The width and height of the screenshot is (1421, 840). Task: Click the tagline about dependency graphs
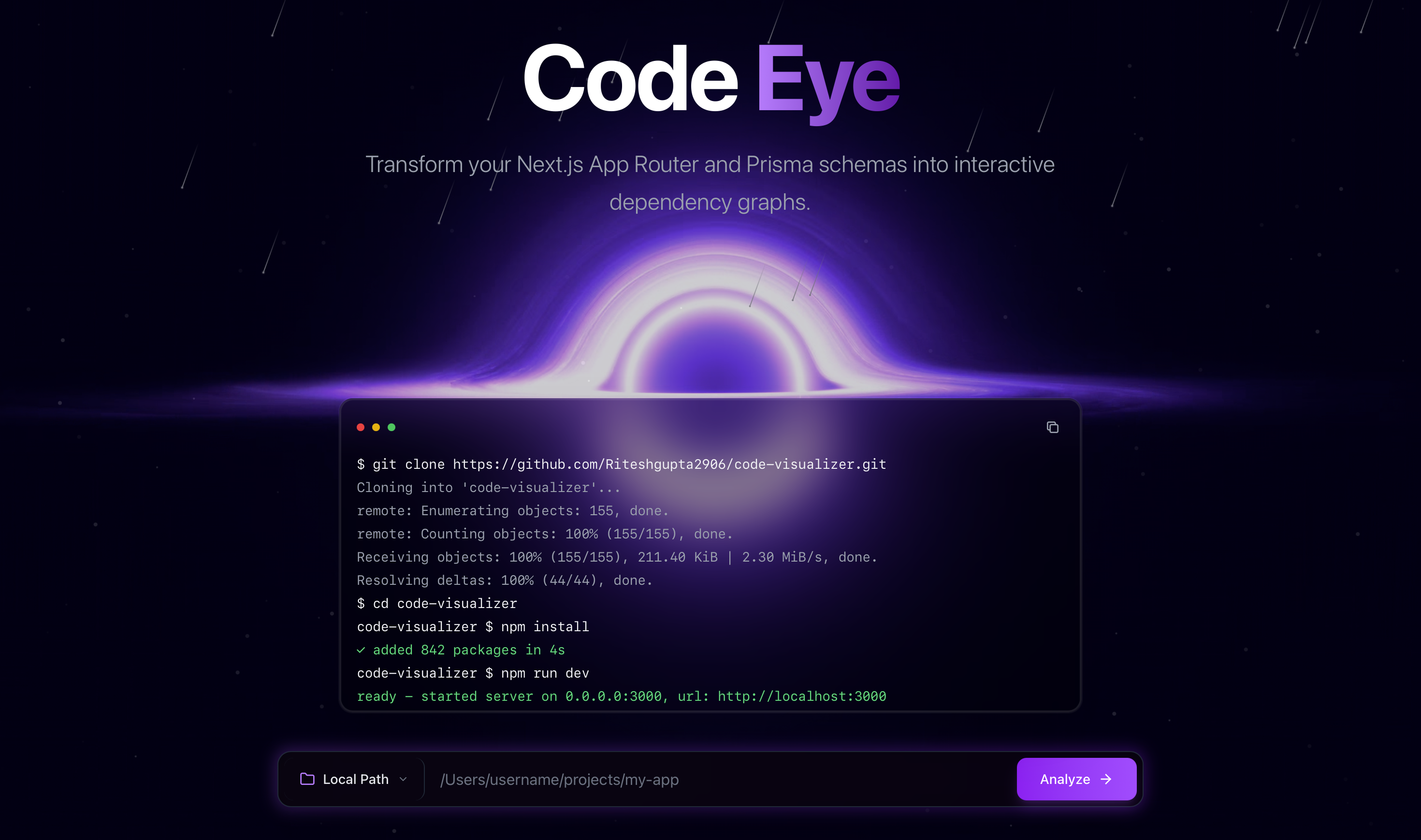[710, 182]
